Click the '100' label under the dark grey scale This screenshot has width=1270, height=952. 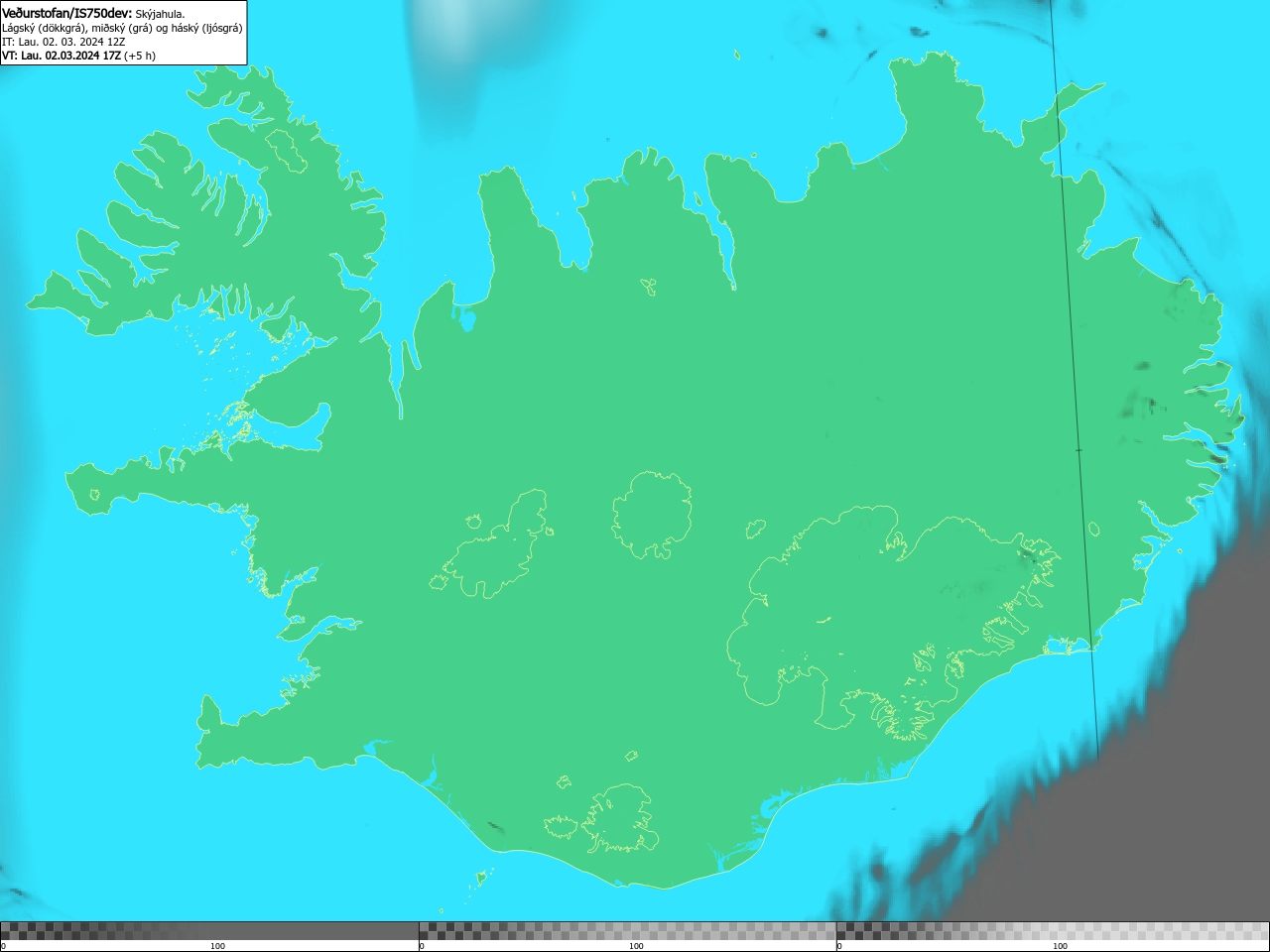[217, 946]
